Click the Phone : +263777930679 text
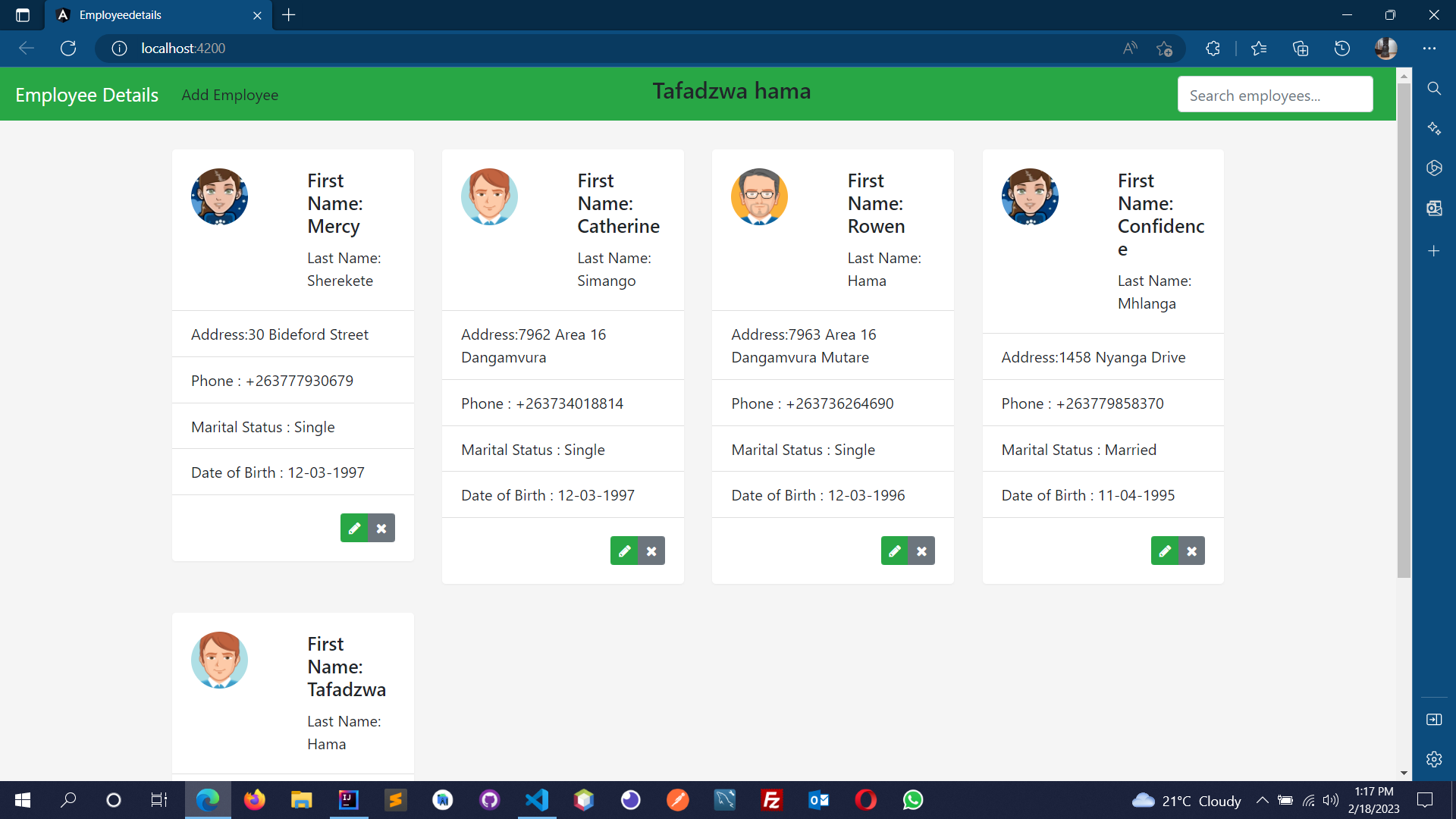The width and height of the screenshot is (1456, 819). point(272,381)
